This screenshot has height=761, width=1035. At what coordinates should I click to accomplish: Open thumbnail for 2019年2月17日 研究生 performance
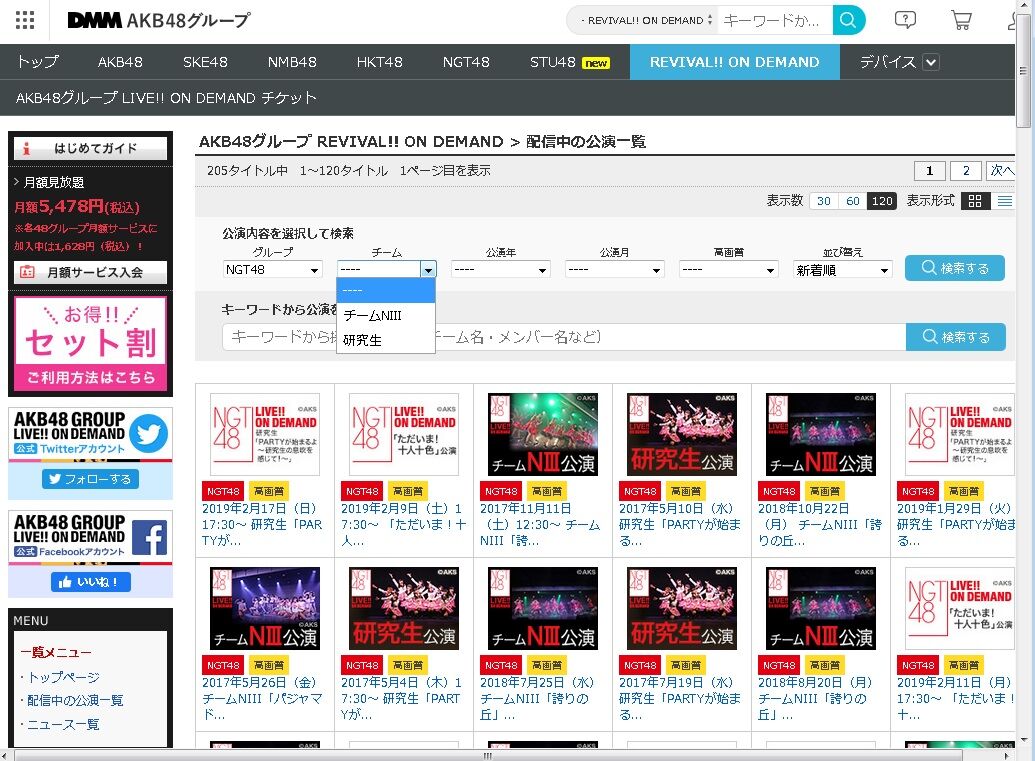click(265, 434)
